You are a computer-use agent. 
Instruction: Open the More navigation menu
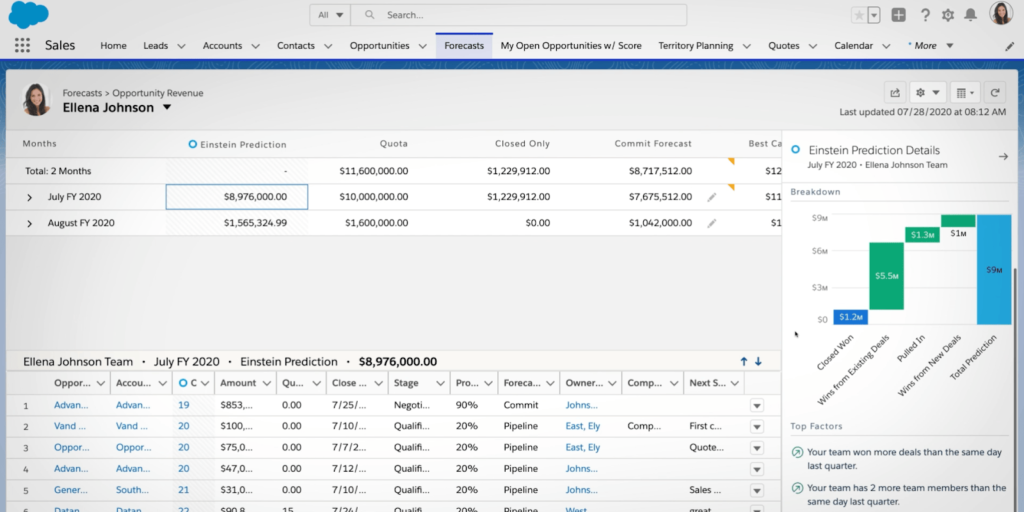click(931, 46)
